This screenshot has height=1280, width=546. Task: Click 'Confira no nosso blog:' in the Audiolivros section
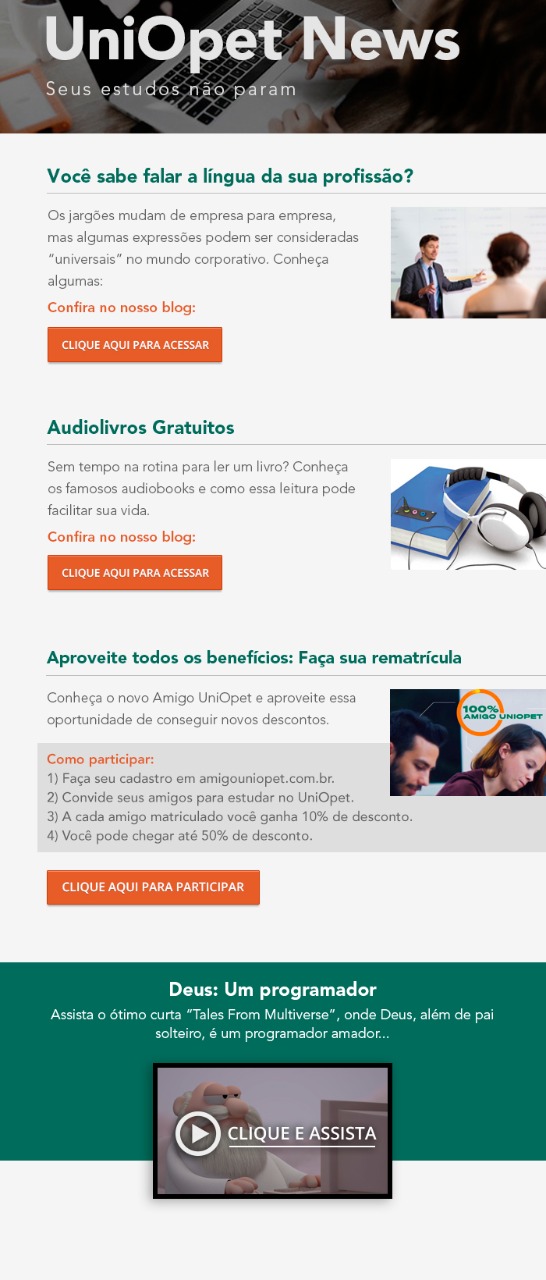pyautogui.click(x=121, y=537)
